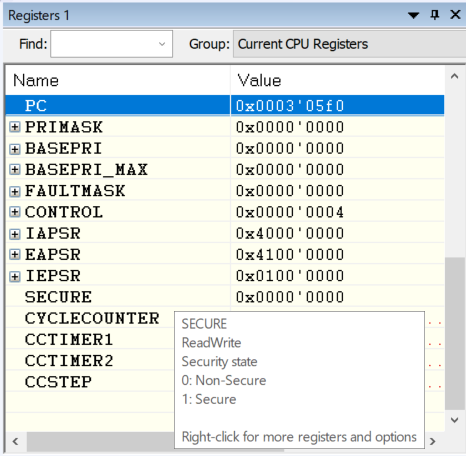Click the BASEPRI register name
The image size is (466, 456).
[64, 148]
